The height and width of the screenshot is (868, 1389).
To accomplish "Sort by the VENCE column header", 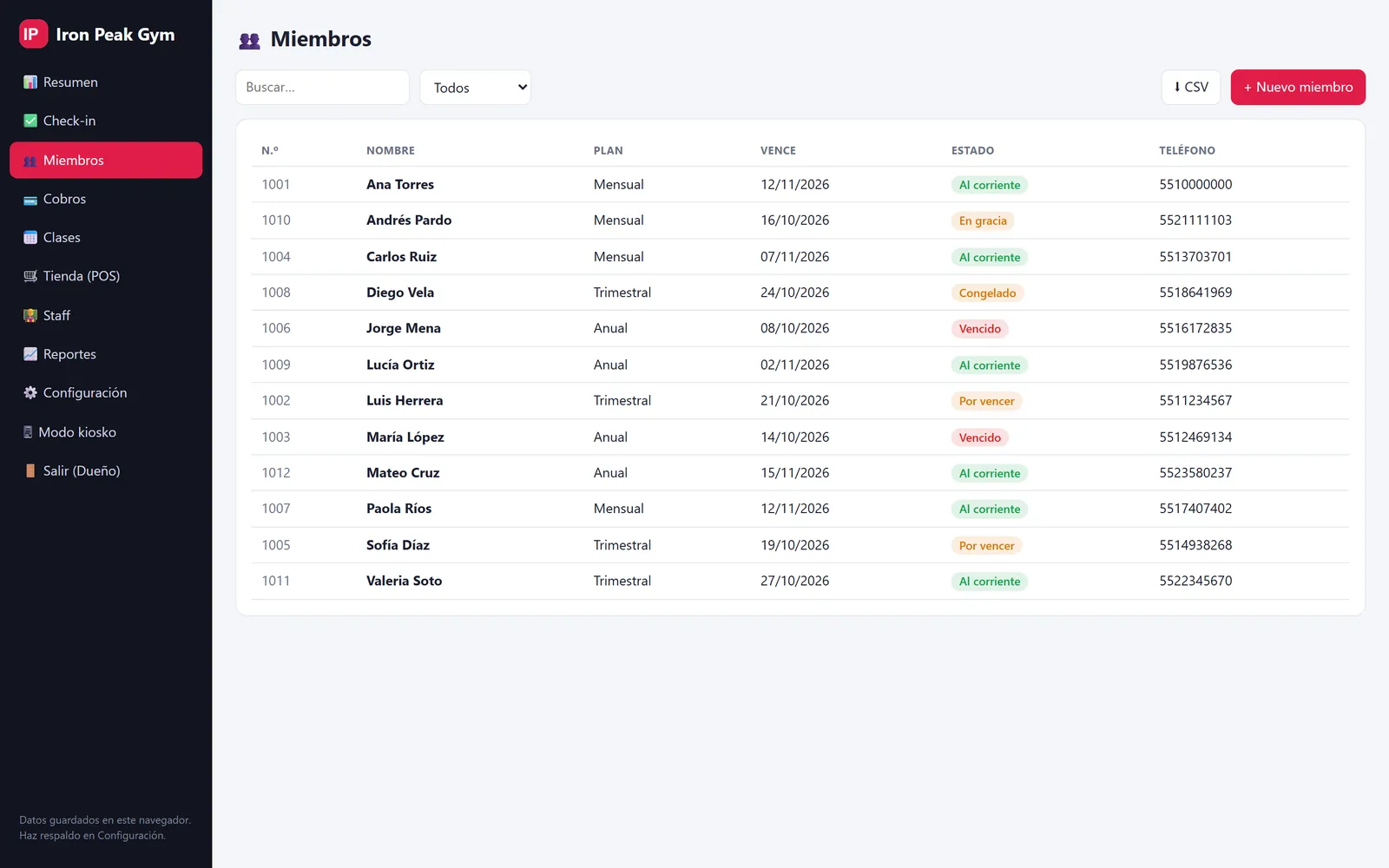I will pos(778,150).
